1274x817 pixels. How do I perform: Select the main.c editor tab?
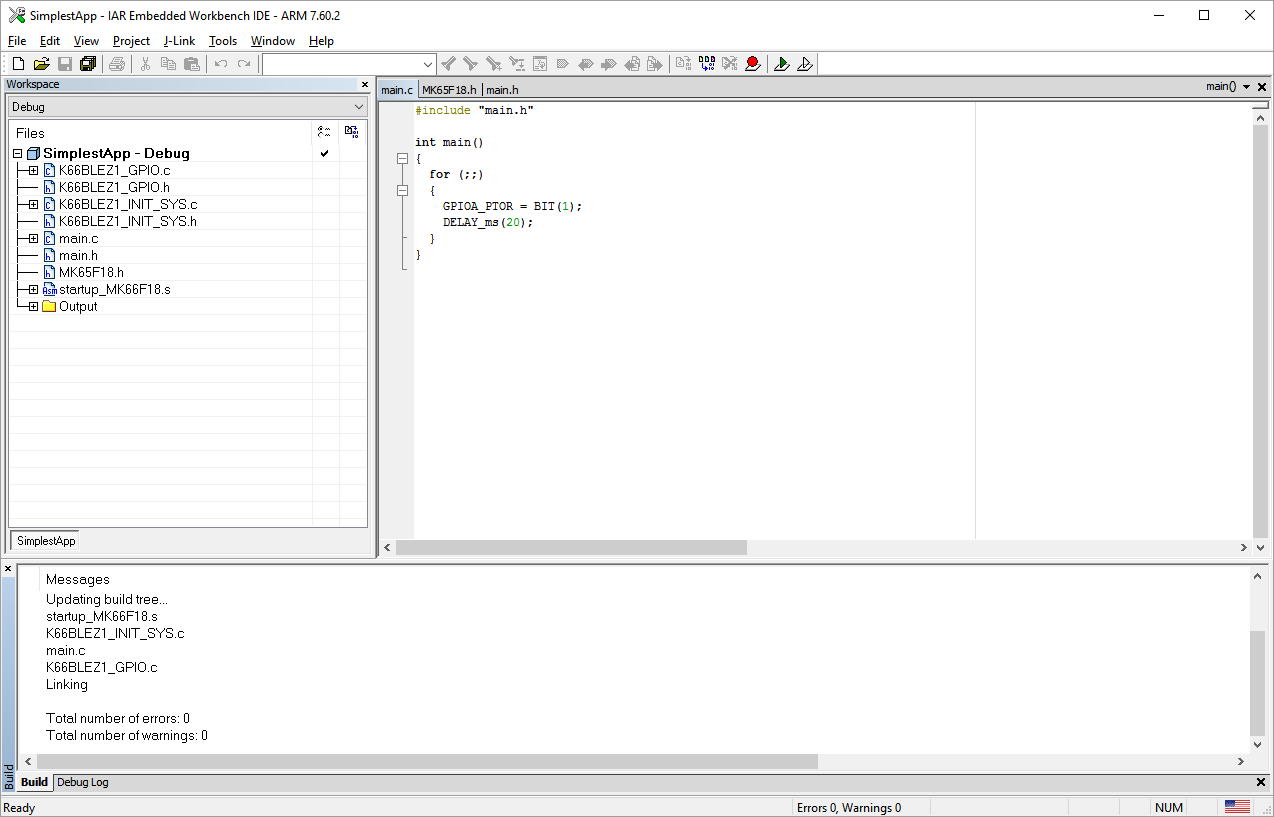[x=397, y=89]
